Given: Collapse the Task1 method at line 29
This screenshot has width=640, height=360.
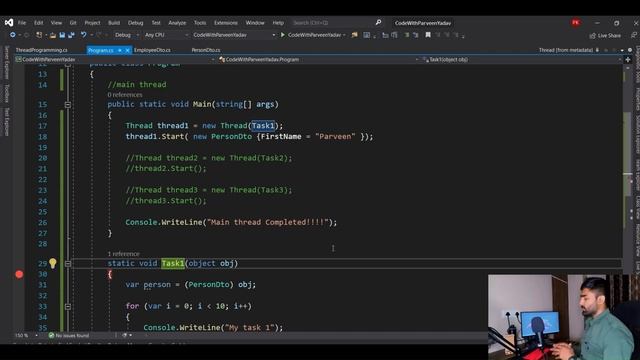Looking at the screenshot, I should (x=68, y=264).
